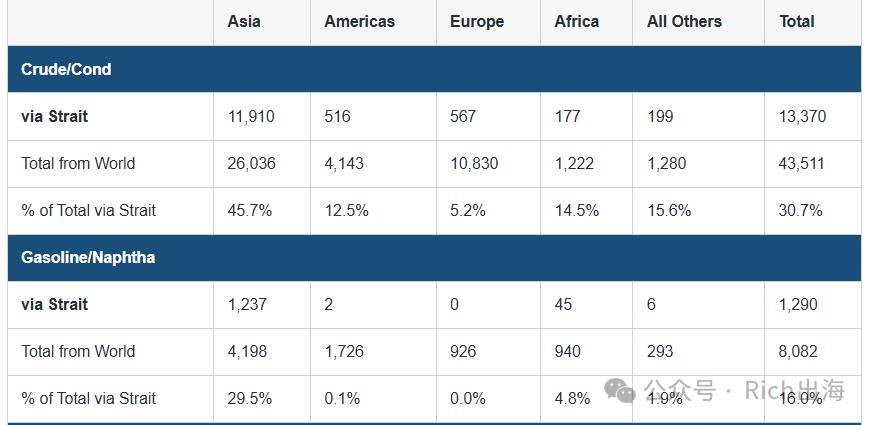Click the Gasoline via Strait Asia value 1,237
Viewport: 872px width, 425px height.
tap(247, 305)
